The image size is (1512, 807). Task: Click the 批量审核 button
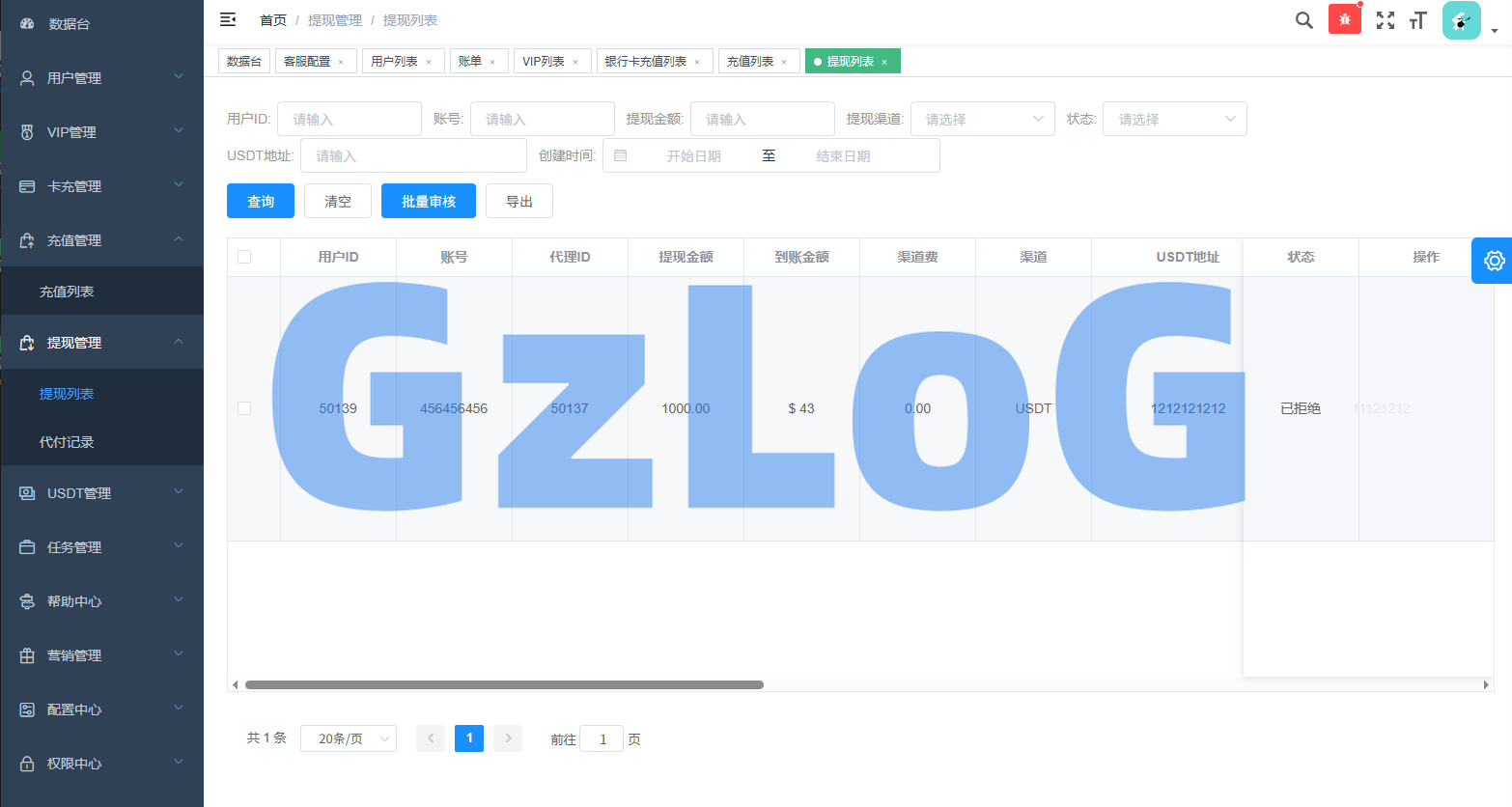(x=428, y=201)
